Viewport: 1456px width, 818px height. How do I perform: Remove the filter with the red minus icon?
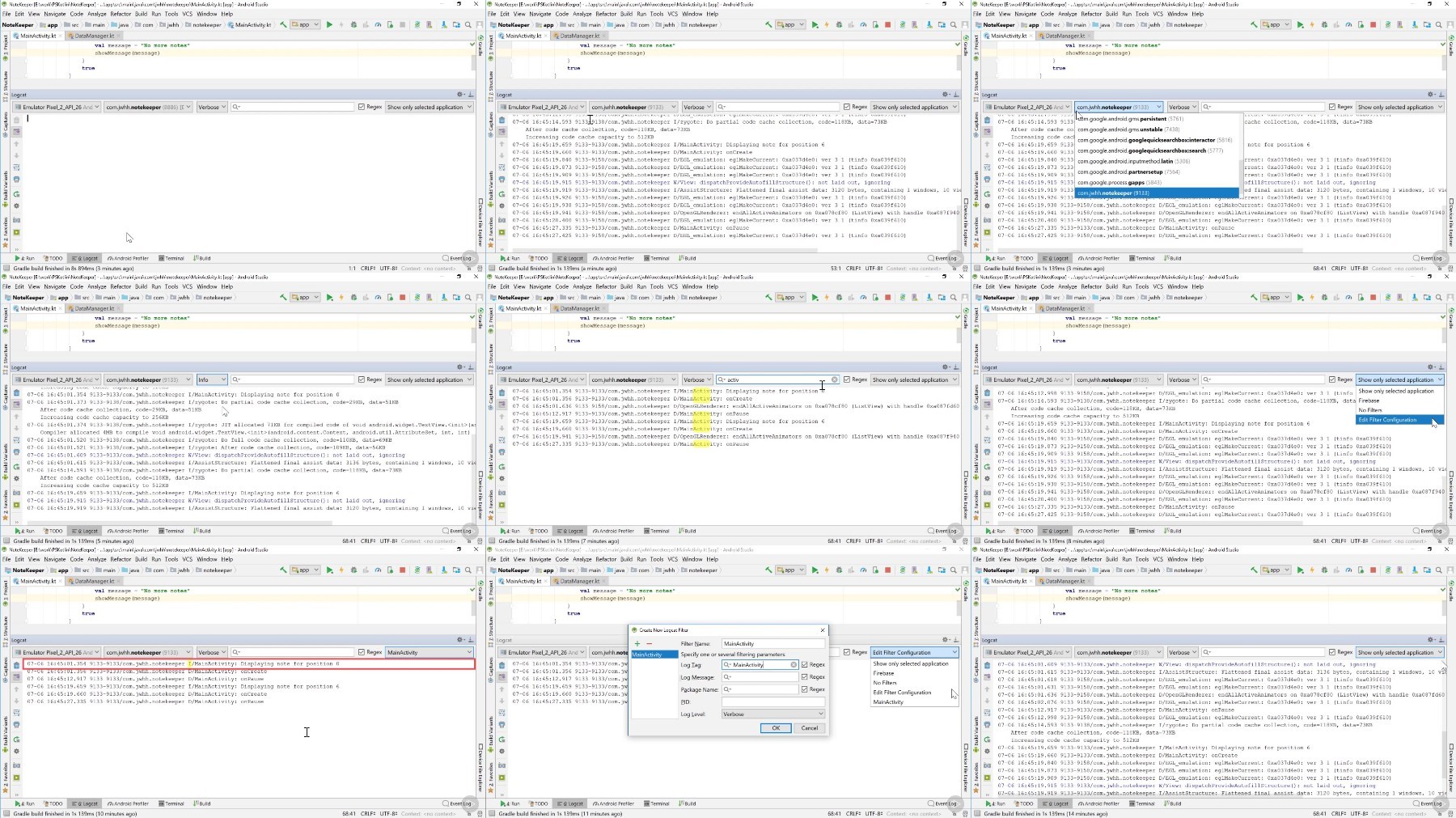[x=649, y=644]
